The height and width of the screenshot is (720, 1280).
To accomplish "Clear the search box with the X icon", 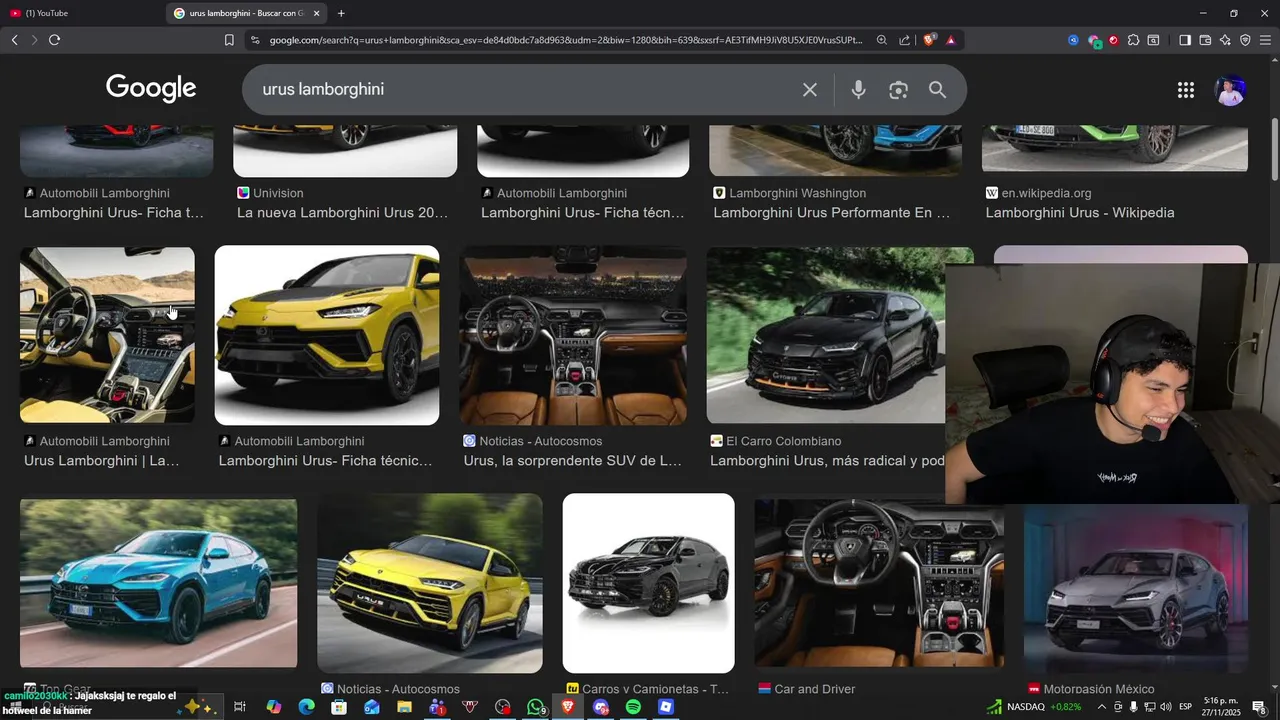I will (x=810, y=90).
